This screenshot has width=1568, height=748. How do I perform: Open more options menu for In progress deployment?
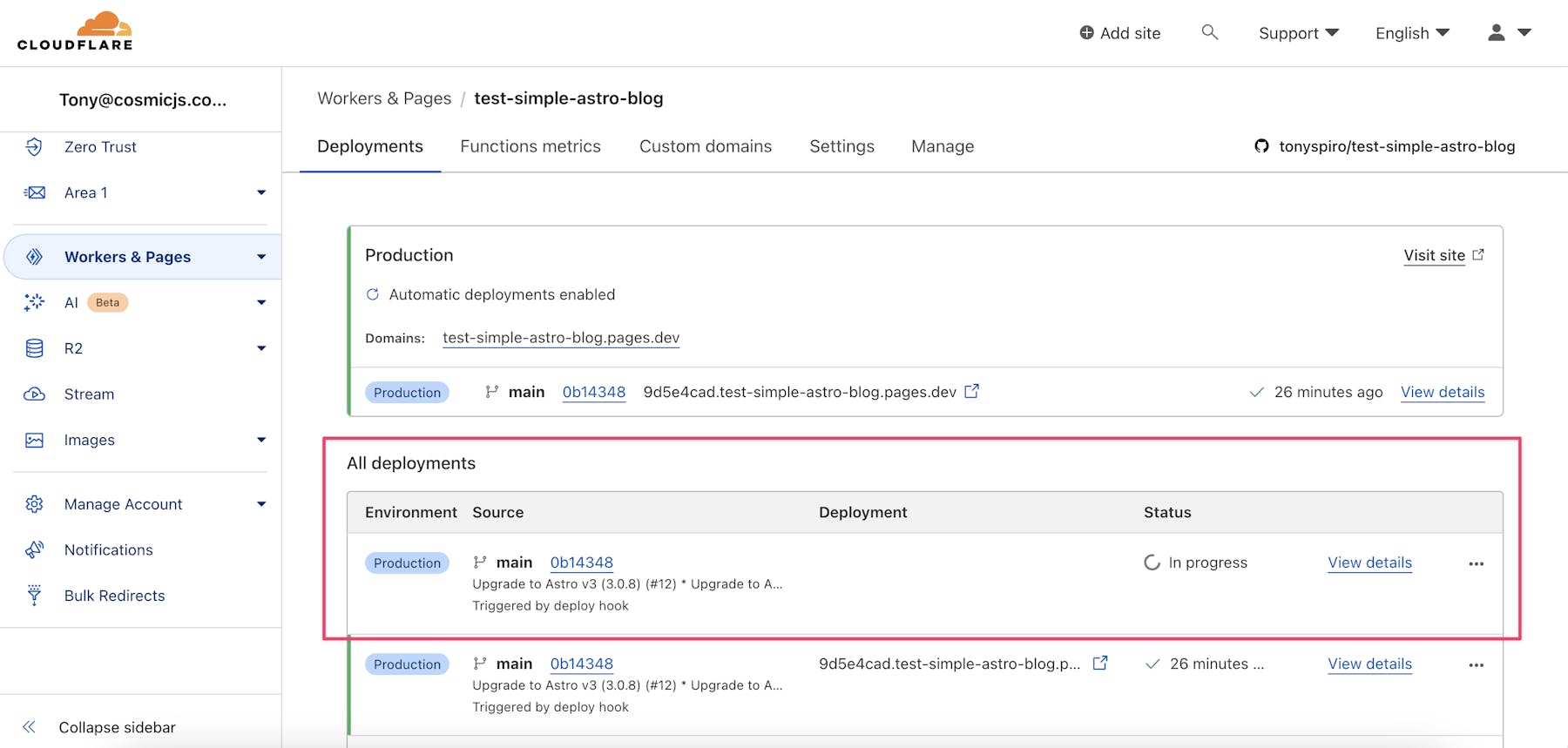tap(1476, 563)
